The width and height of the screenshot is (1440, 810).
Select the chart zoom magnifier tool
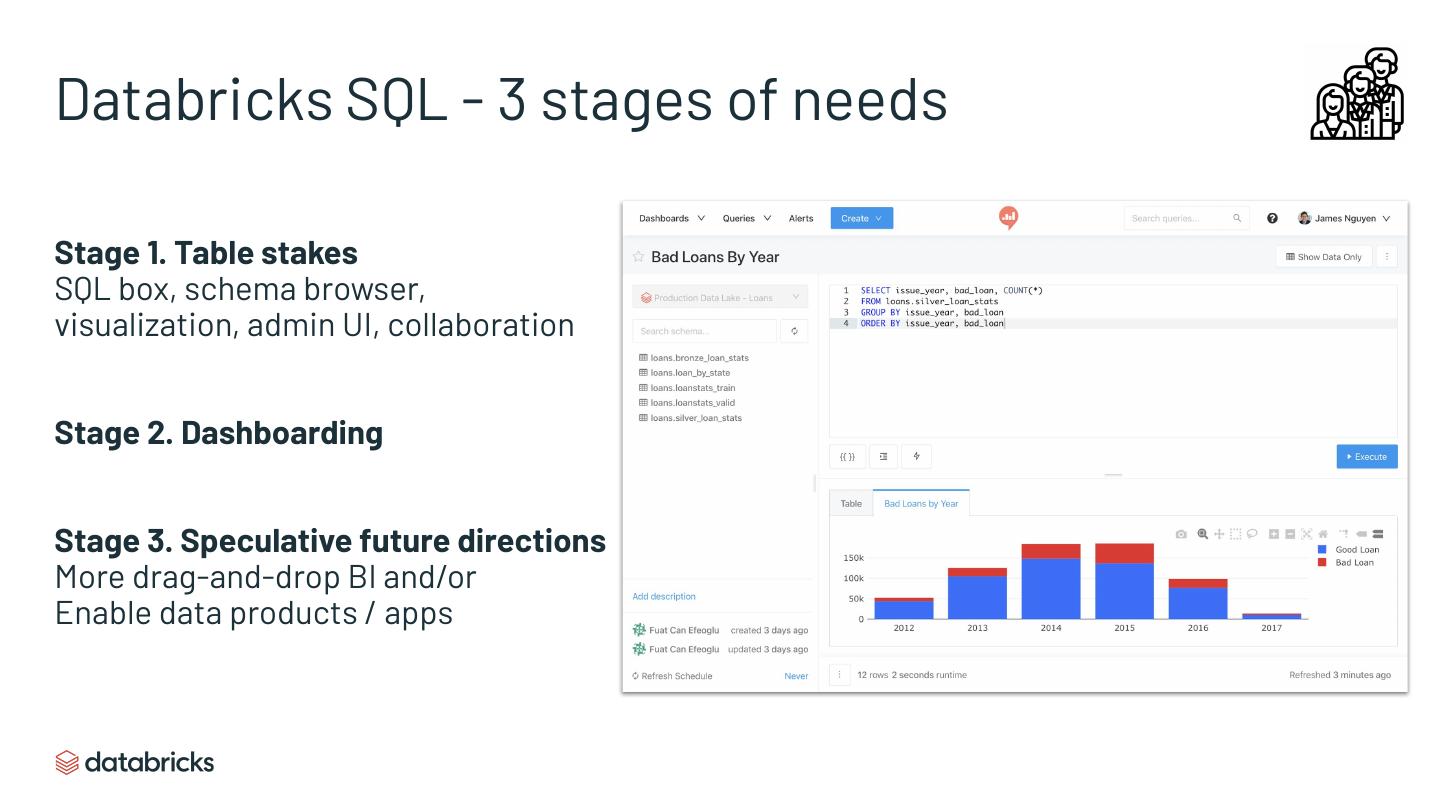click(1203, 534)
